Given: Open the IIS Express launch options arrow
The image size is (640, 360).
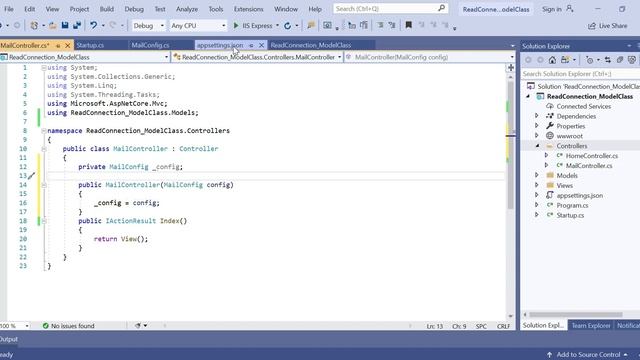Looking at the screenshot, I should 278,26.
